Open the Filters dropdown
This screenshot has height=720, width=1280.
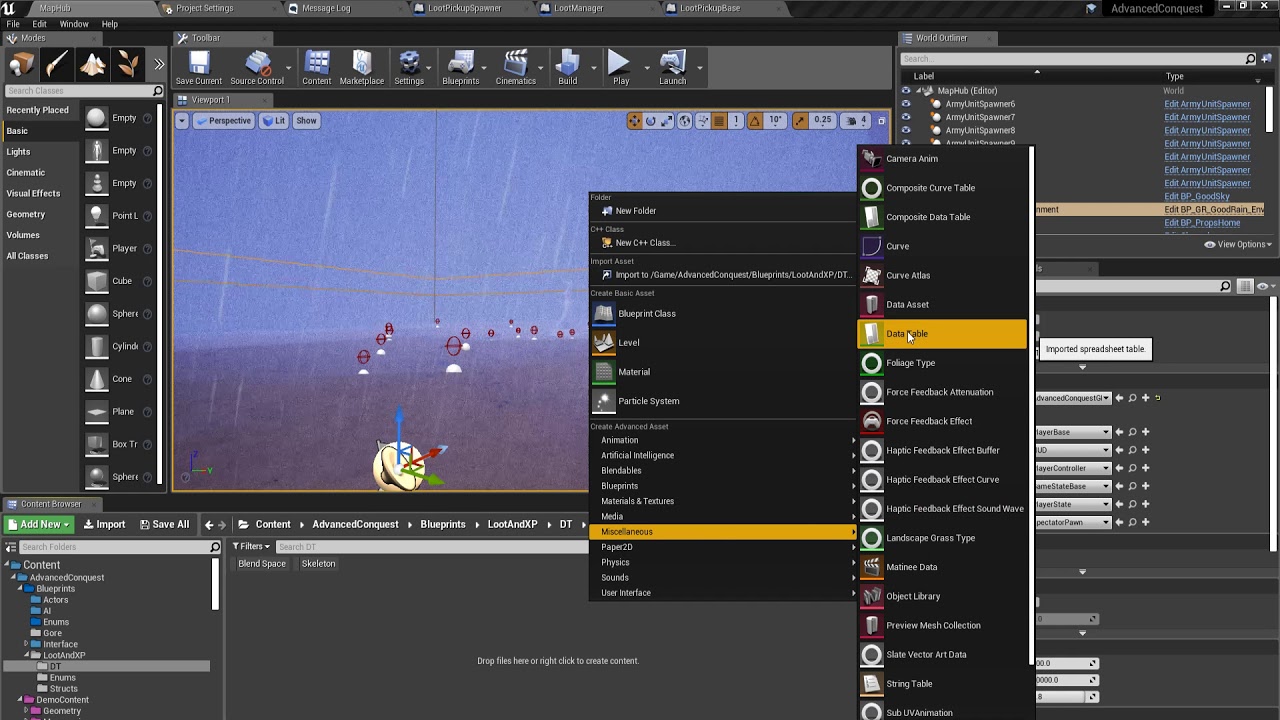click(251, 546)
